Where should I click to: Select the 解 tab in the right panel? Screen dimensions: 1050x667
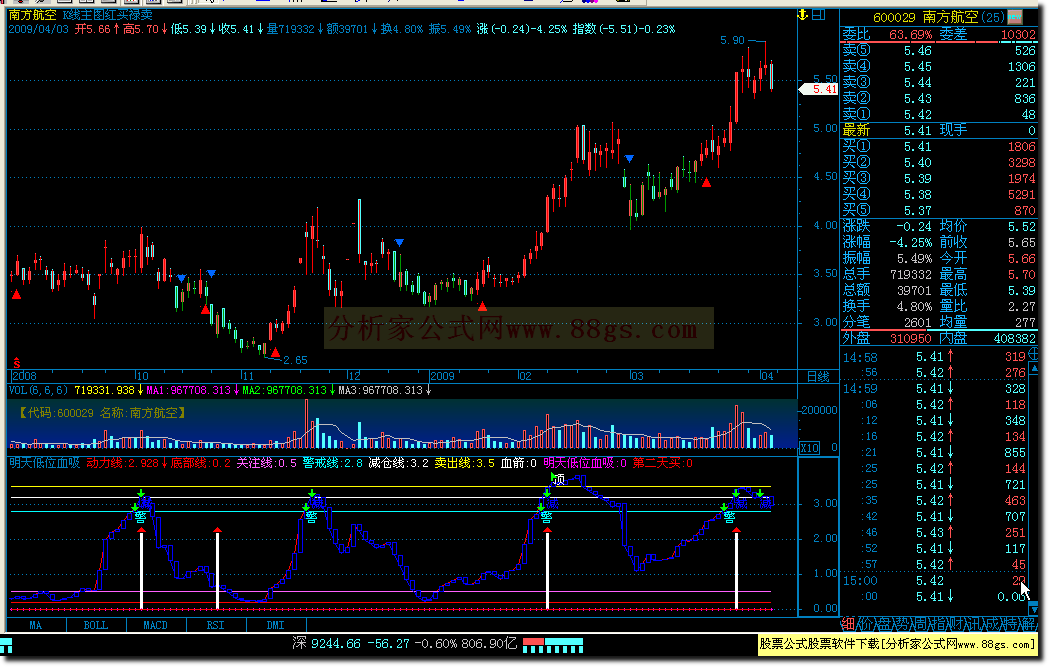pos(1028,624)
